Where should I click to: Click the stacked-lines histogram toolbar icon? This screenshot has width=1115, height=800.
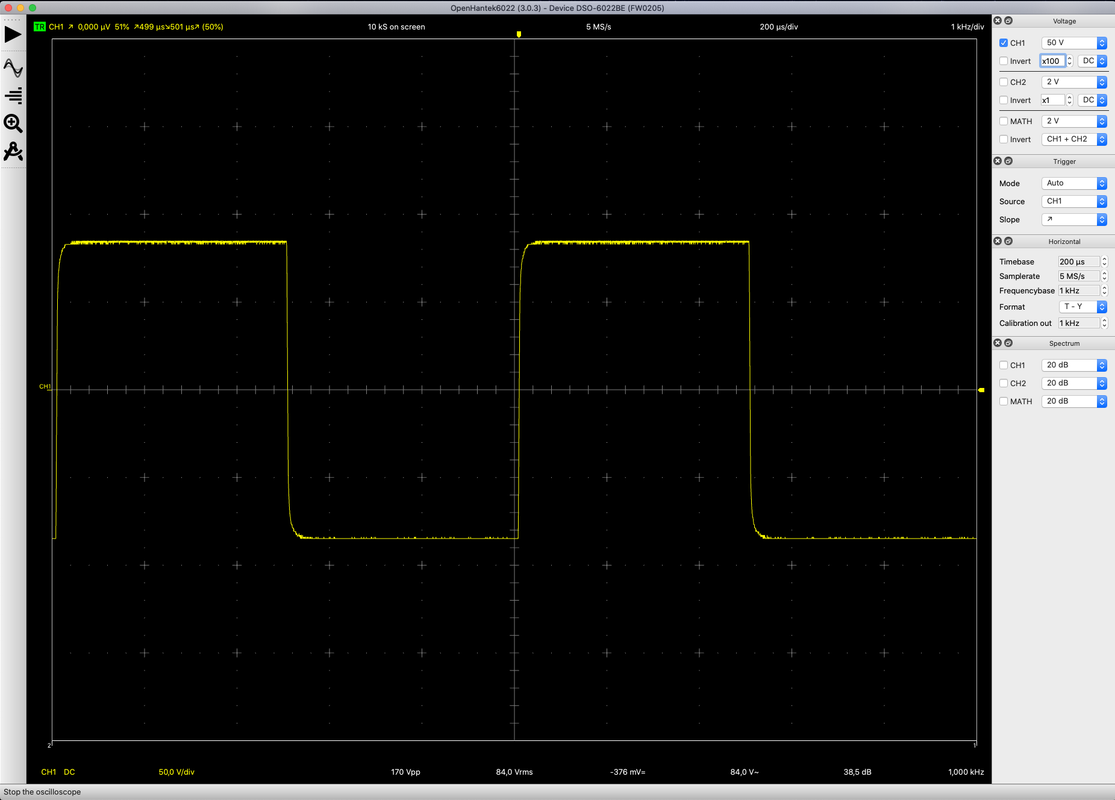point(13,95)
